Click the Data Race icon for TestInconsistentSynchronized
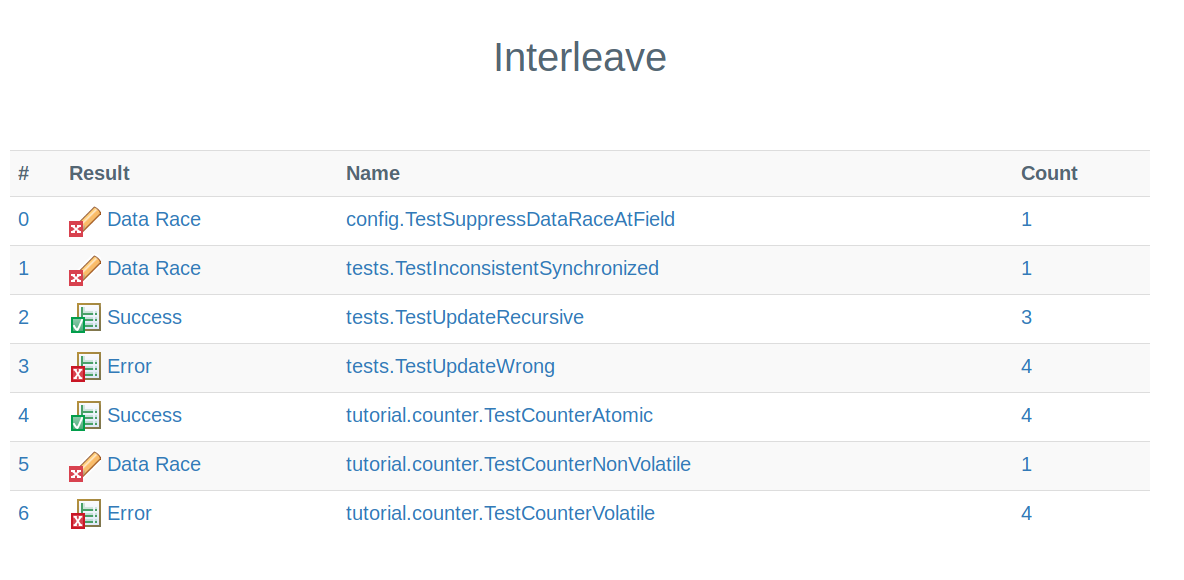 tap(85, 270)
